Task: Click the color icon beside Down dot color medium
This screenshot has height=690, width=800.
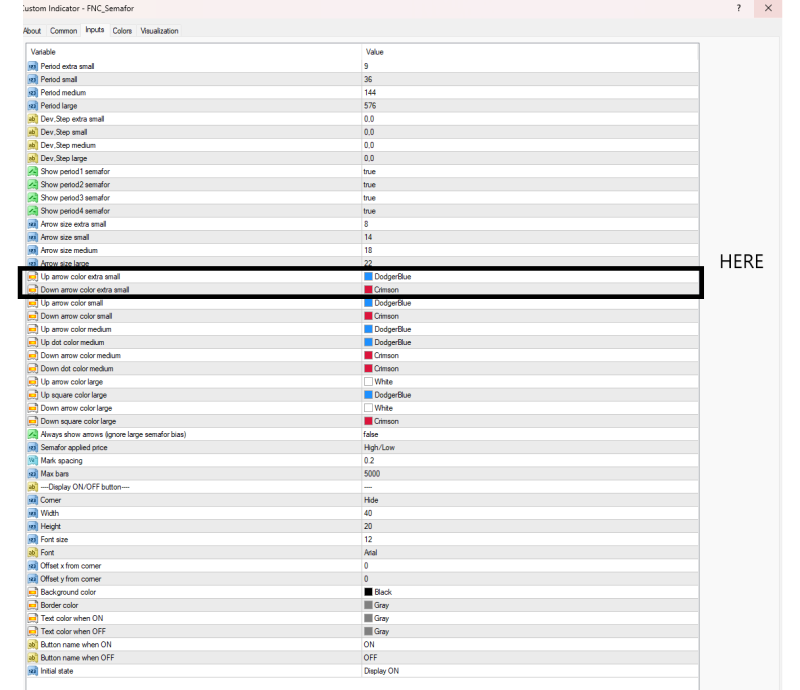Action: point(33,368)
